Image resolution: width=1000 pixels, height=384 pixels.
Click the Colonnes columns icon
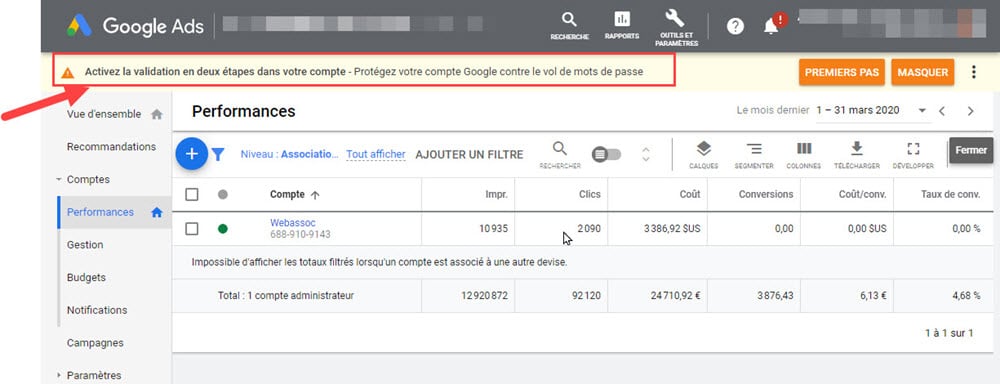point(804,149)
